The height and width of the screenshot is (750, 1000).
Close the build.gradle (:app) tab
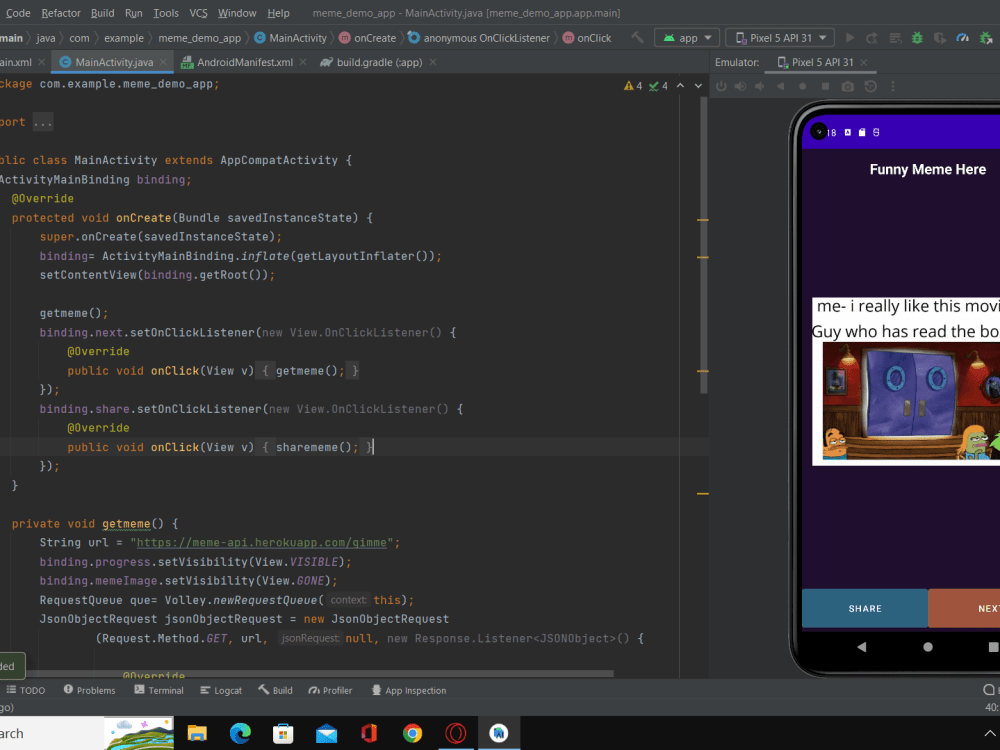[x=433, y=62]
